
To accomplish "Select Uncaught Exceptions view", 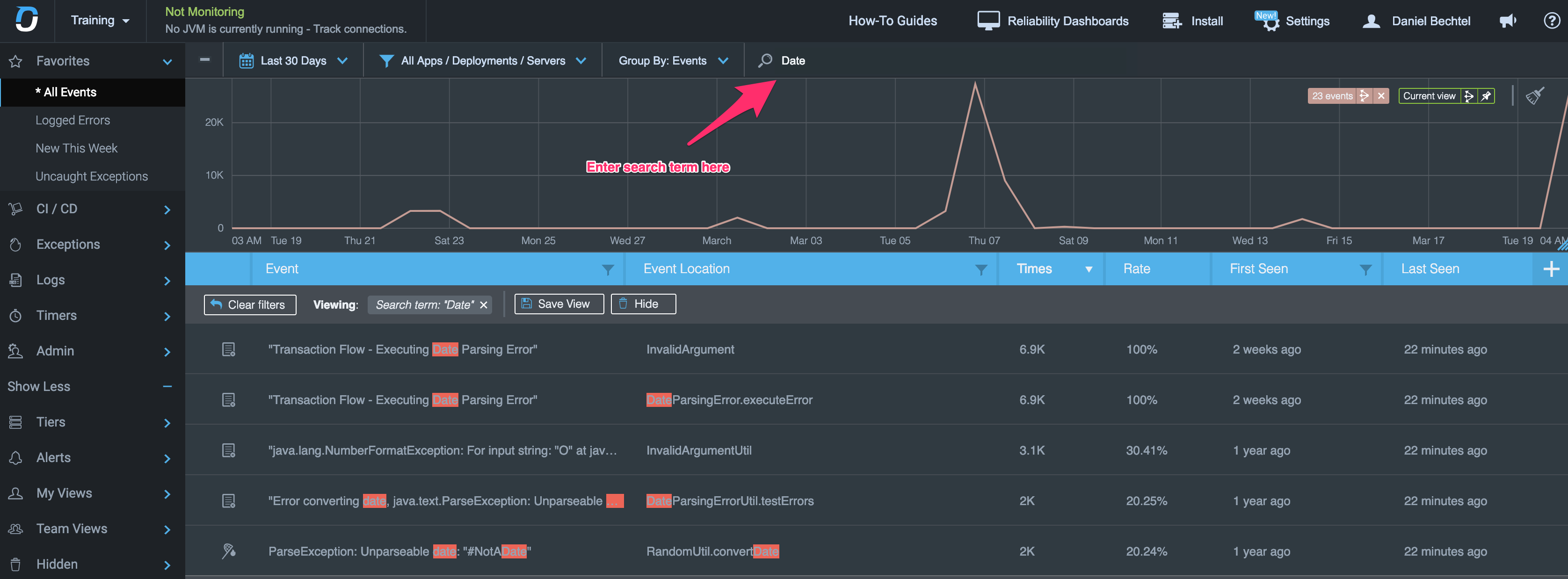I will pos(92,177).
